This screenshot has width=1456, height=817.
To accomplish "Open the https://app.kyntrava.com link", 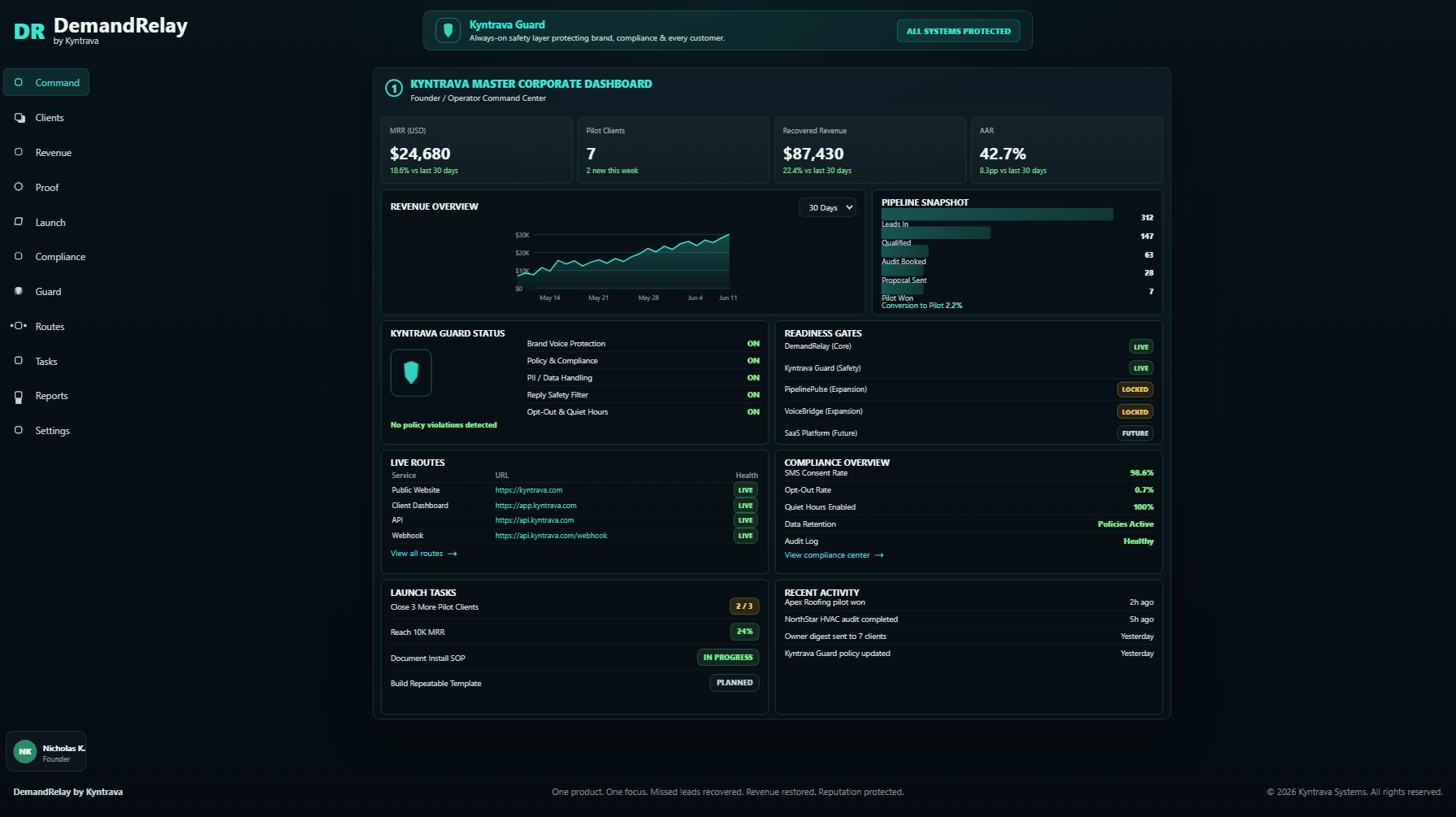I will click(536, 506).
